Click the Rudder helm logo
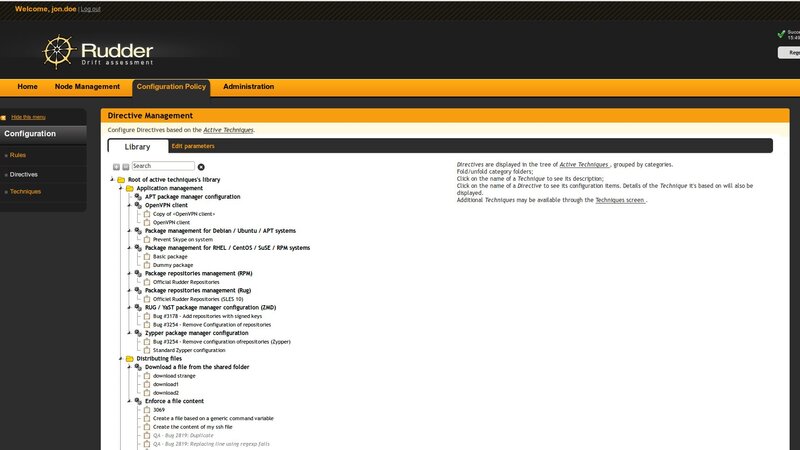The image size is (800, 450). (x=58, y=52)
